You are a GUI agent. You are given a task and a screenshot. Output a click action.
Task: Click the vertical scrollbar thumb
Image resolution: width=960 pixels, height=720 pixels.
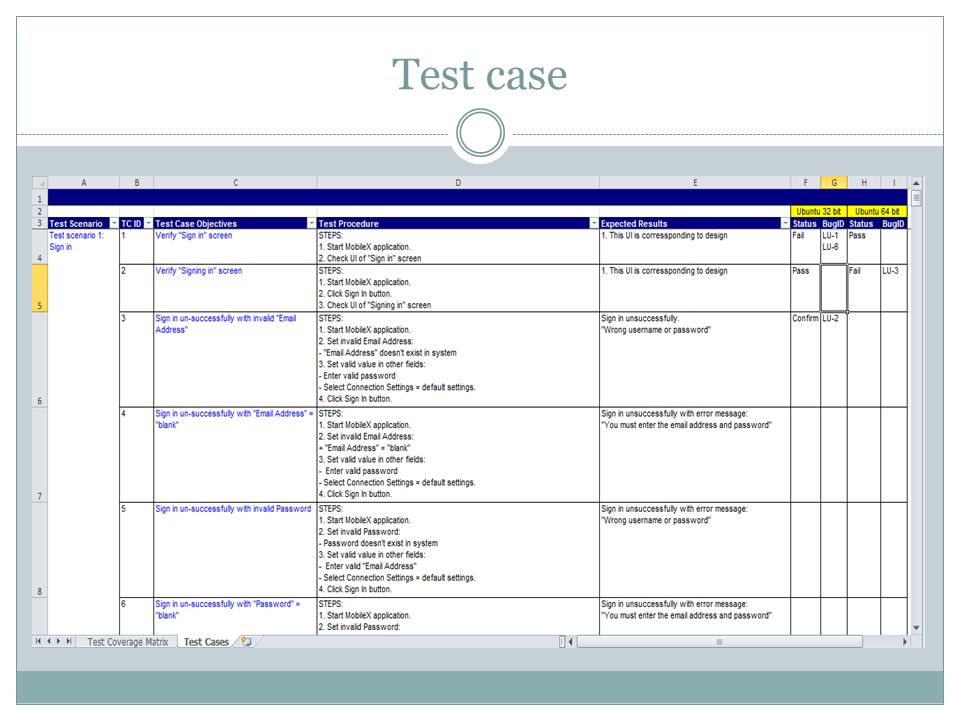point(916,198)
